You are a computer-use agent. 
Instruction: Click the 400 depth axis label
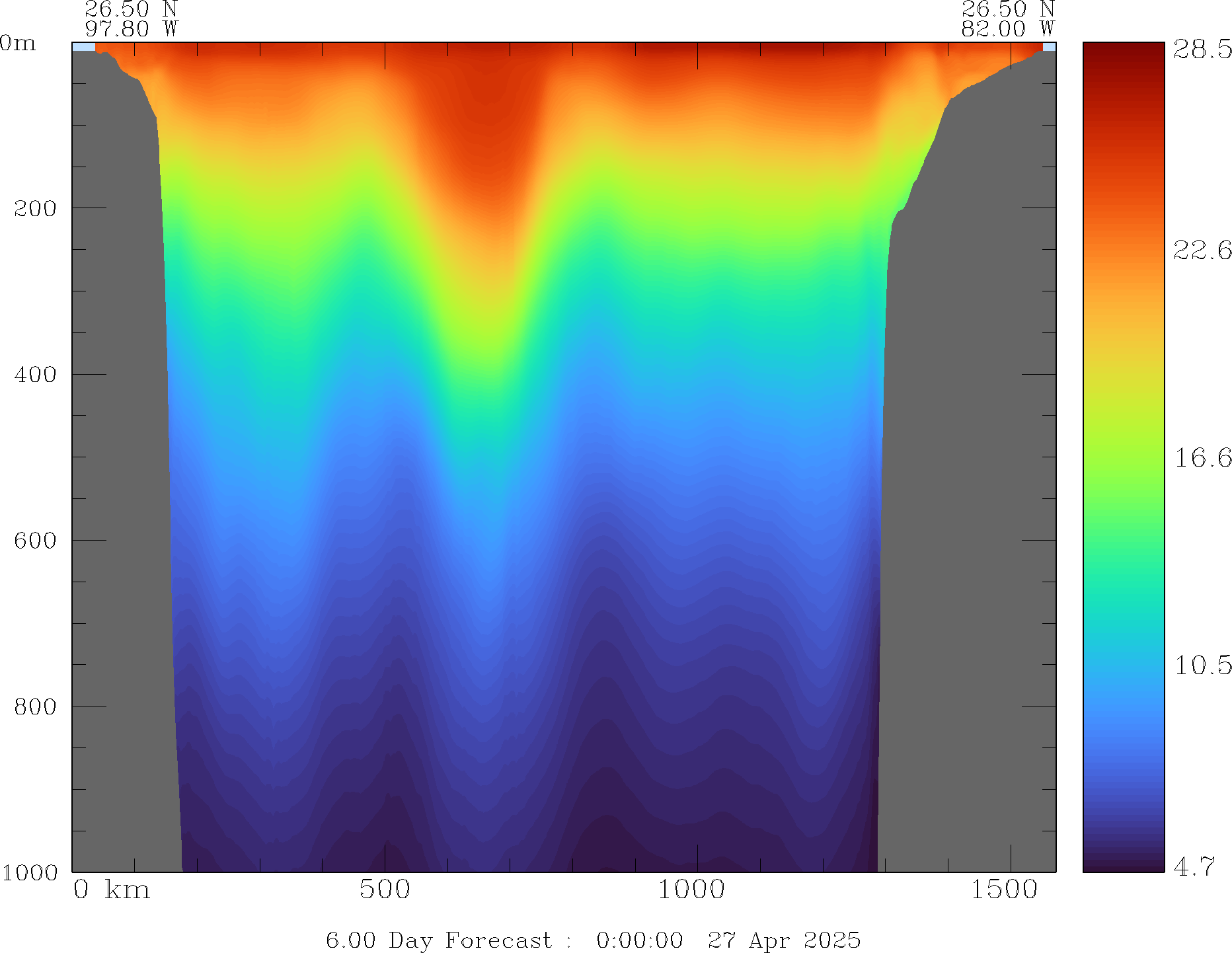35,375
